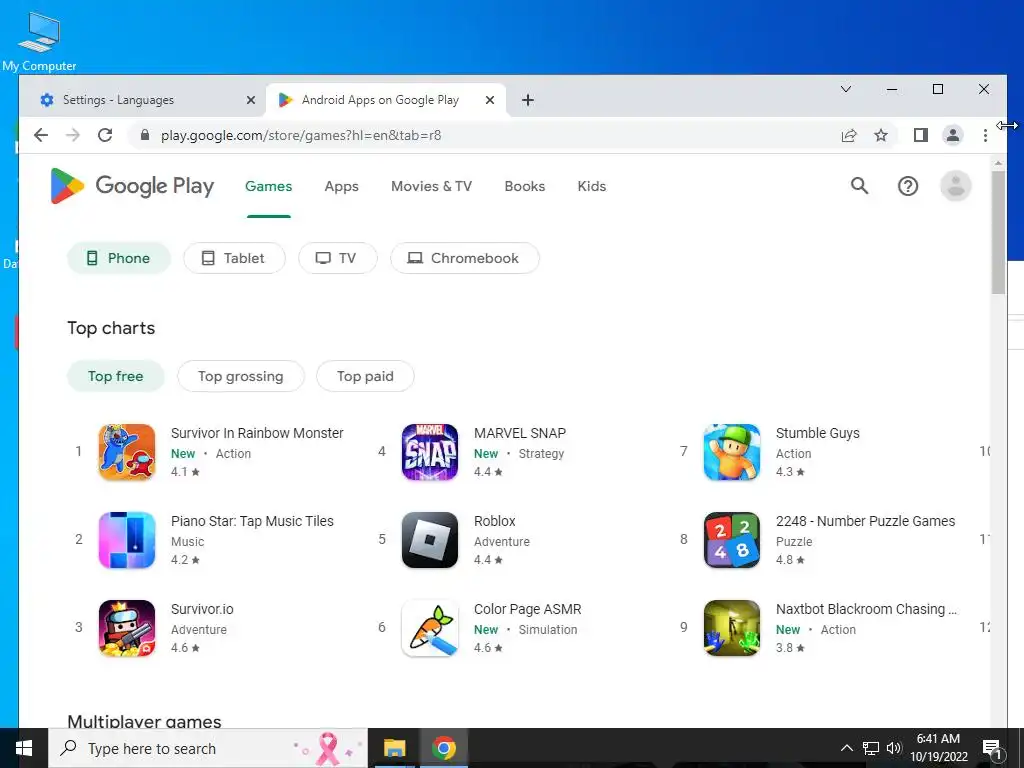Open Roblox app icon
Screen dimensions: 1024x768
click(x=430, y=540)
